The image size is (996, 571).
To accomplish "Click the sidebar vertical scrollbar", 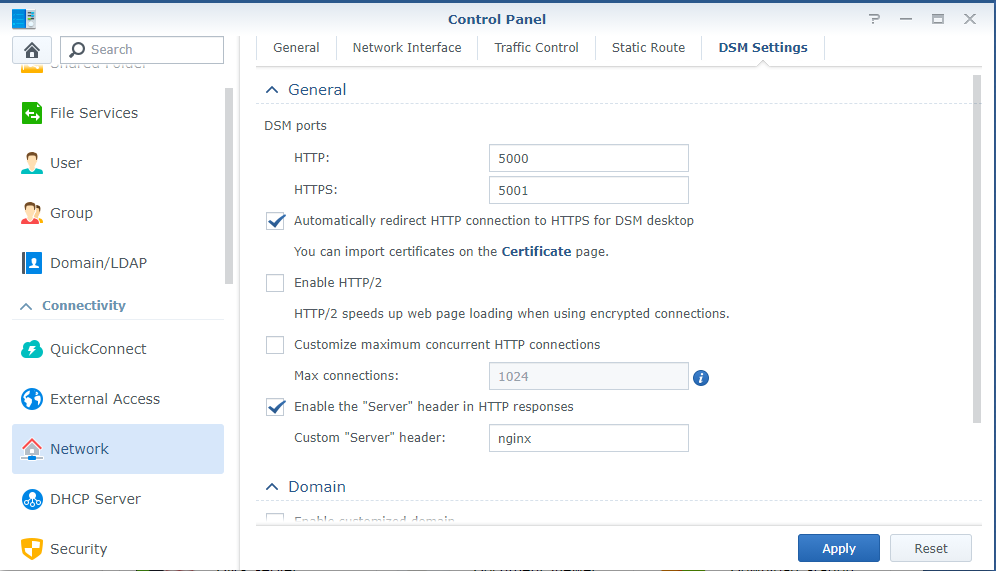I will click(229, 186).
